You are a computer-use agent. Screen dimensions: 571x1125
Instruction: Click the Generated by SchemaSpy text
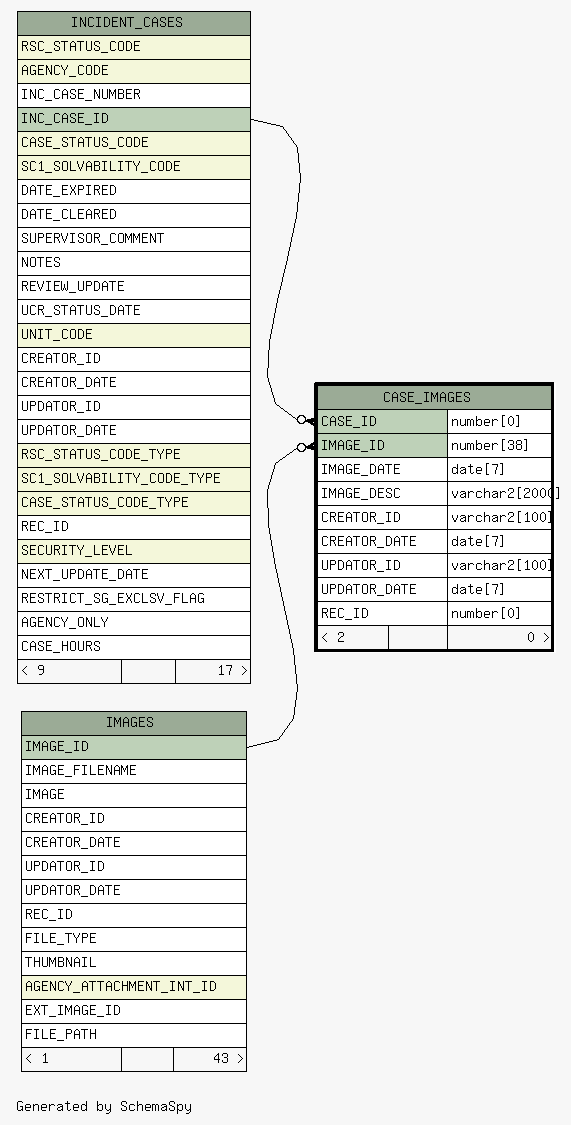(104, 1106)
